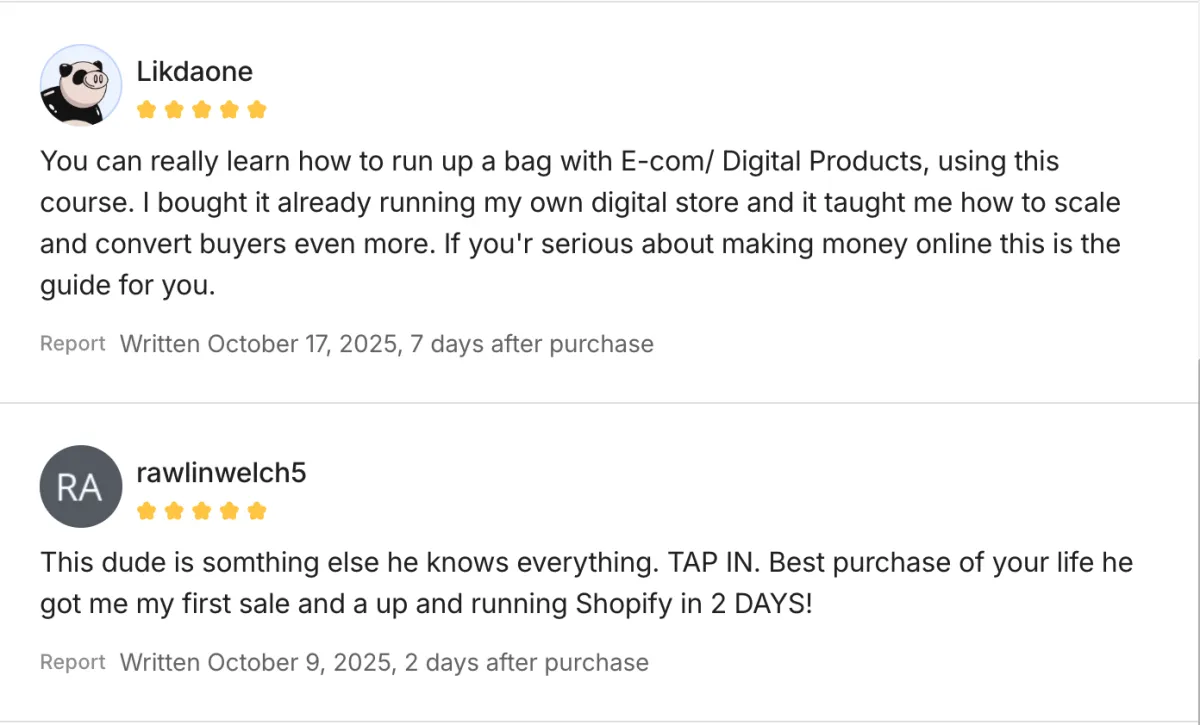The width and height of the screenshot is (1200, 725).
Task: Click second star in Likdaone's rating
Action: (174, 109)
